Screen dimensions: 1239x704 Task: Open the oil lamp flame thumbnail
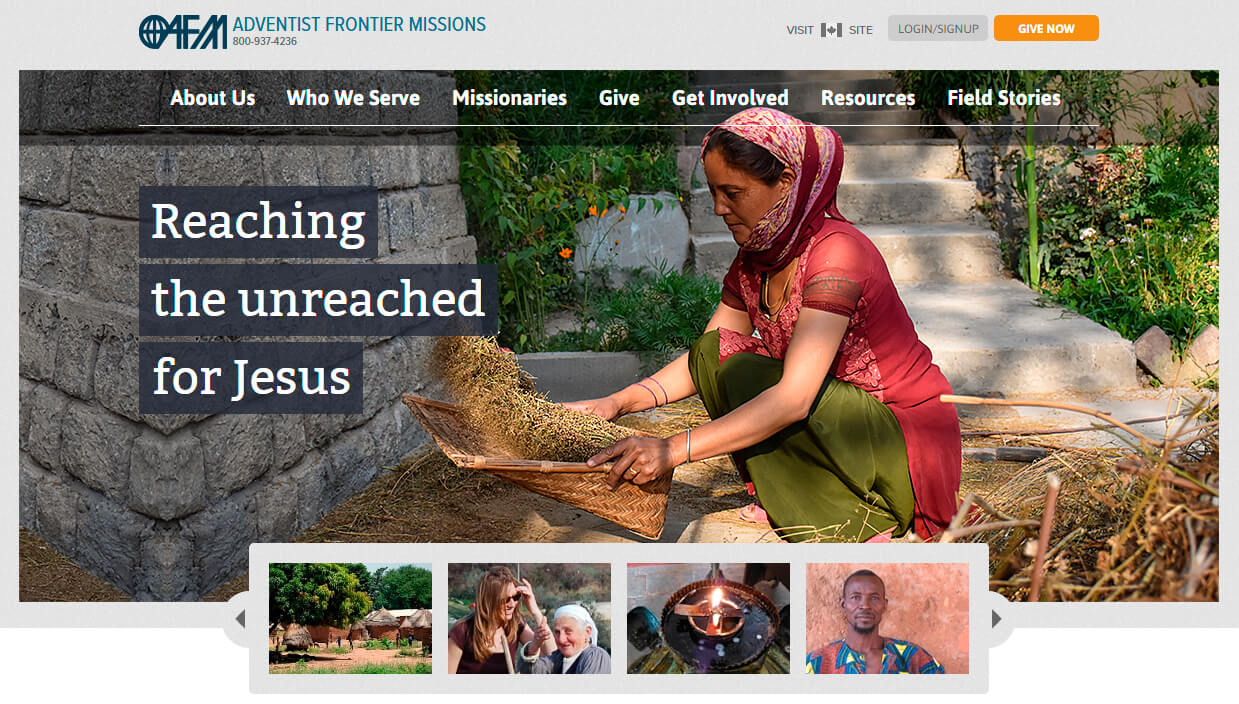tap(708, 618)
